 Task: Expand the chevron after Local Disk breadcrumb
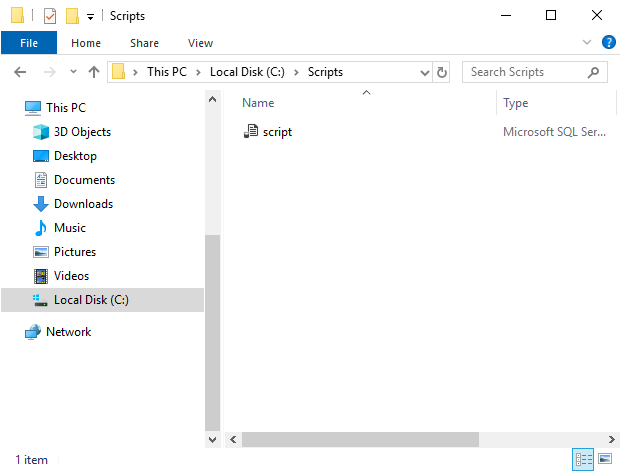[x=296, y=72]
